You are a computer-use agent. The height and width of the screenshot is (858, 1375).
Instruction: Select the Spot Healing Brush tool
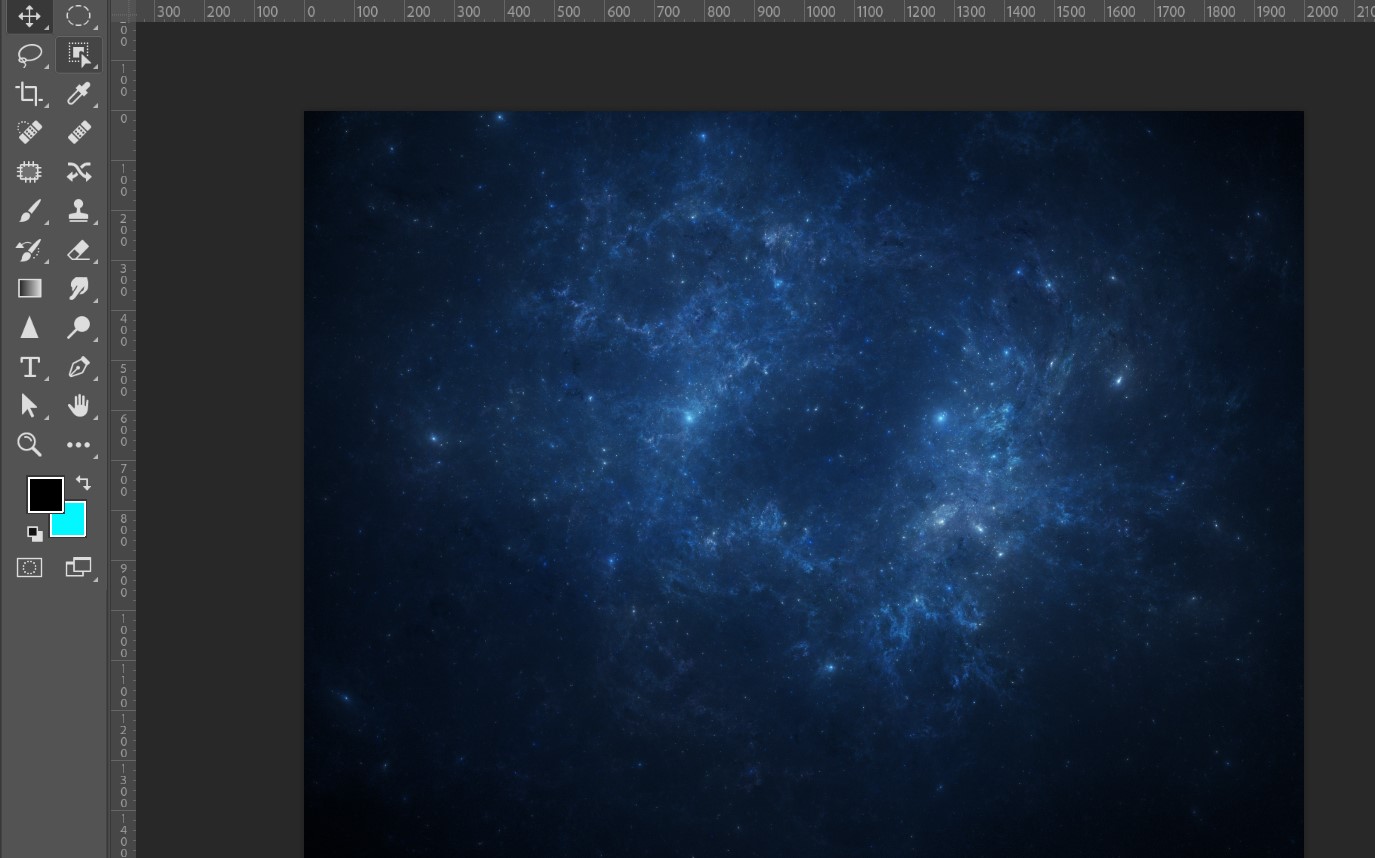[29, 132]
